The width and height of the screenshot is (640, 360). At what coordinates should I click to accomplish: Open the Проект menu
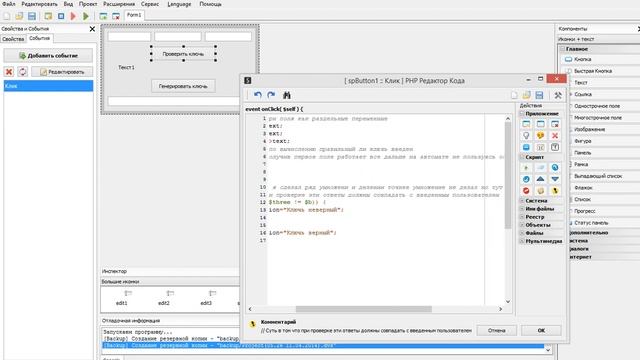[88, 4]
